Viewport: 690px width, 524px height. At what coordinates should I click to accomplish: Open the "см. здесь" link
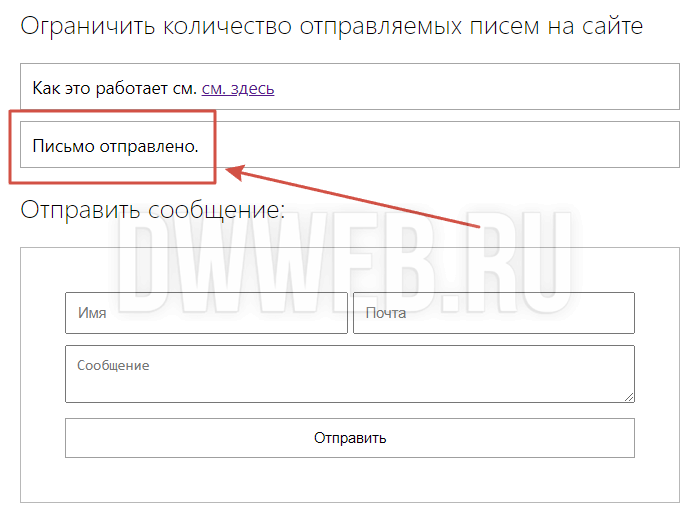tap(238, 88)
